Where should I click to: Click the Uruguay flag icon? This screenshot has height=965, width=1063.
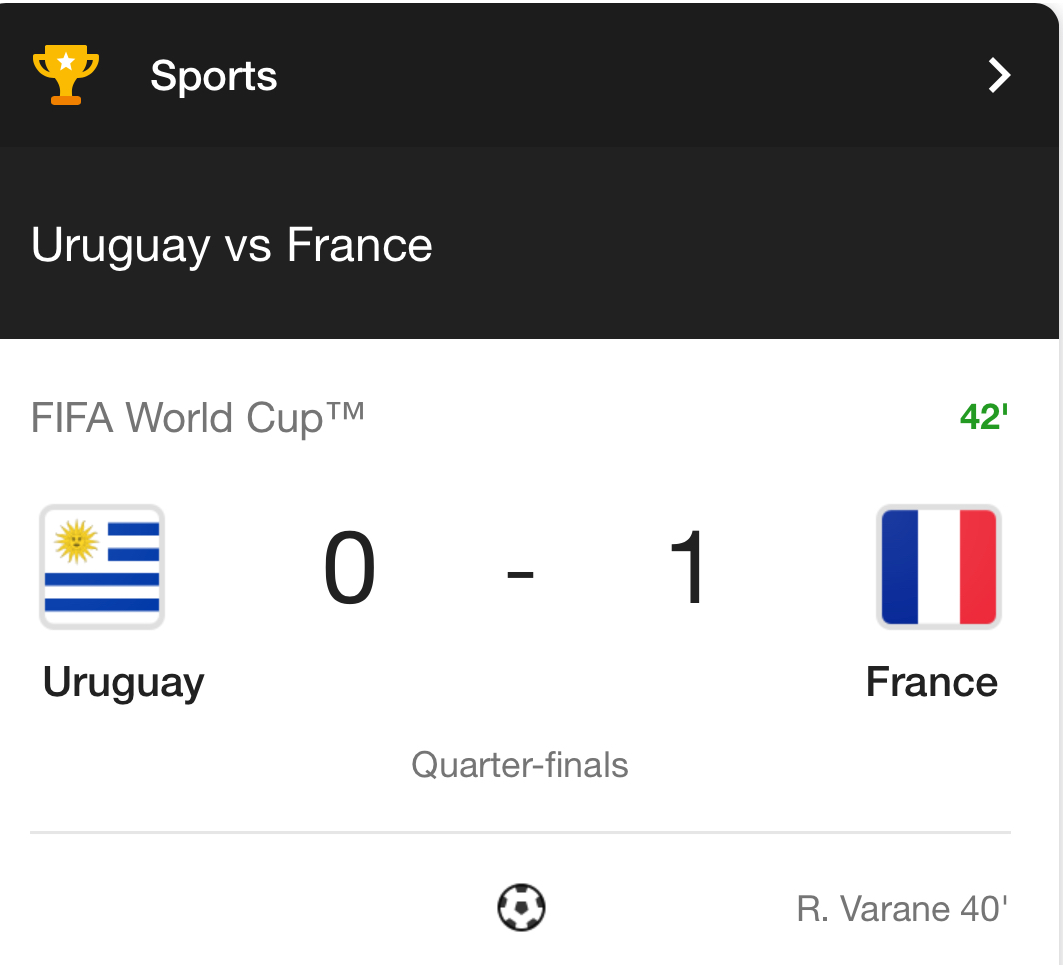[x=102, y=567]
